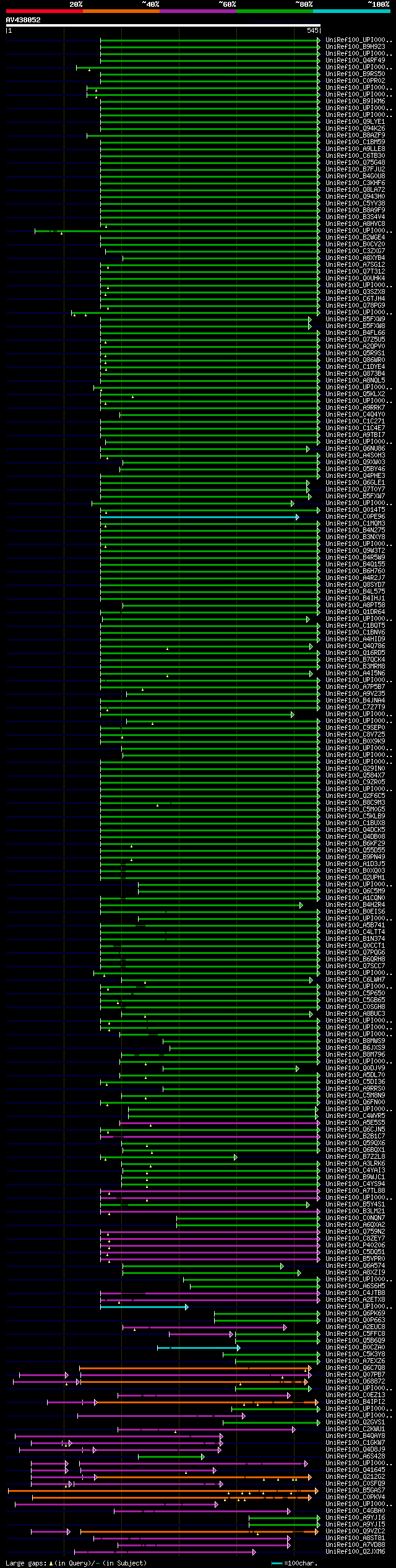Select the UniRef100_Q41645 label

pos(355,1470)
